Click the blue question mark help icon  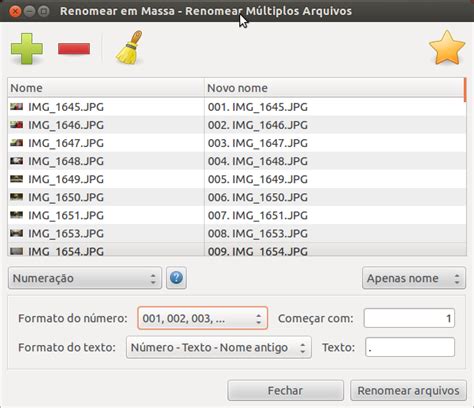pyautogui.click(x=176, y=278)
